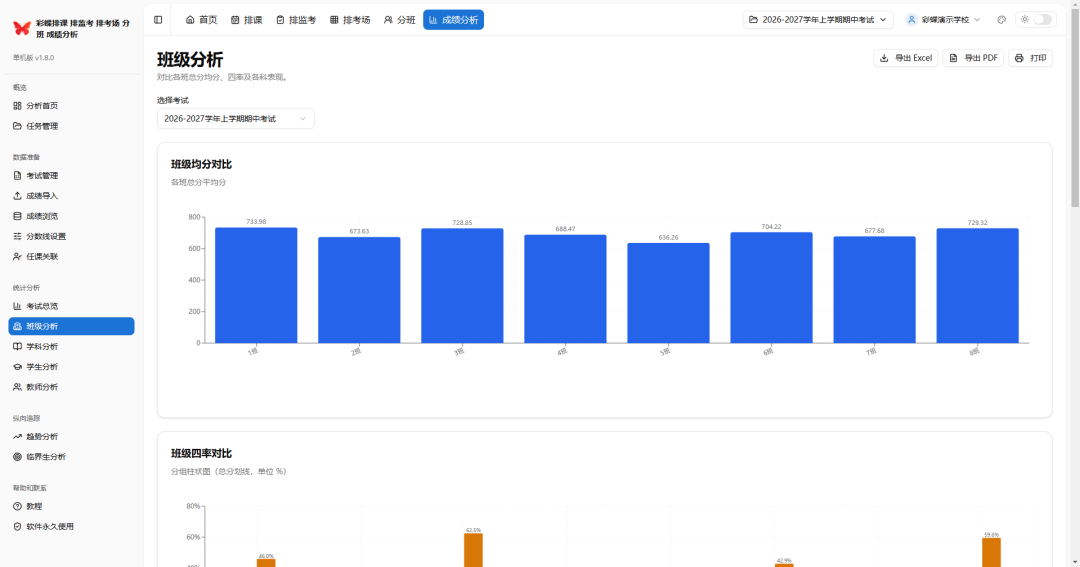The width and height of the screenshot is (1080, 567).
Task: Click the orange 62.6% bar in 班级四率对比
Action: click(473, 550)
